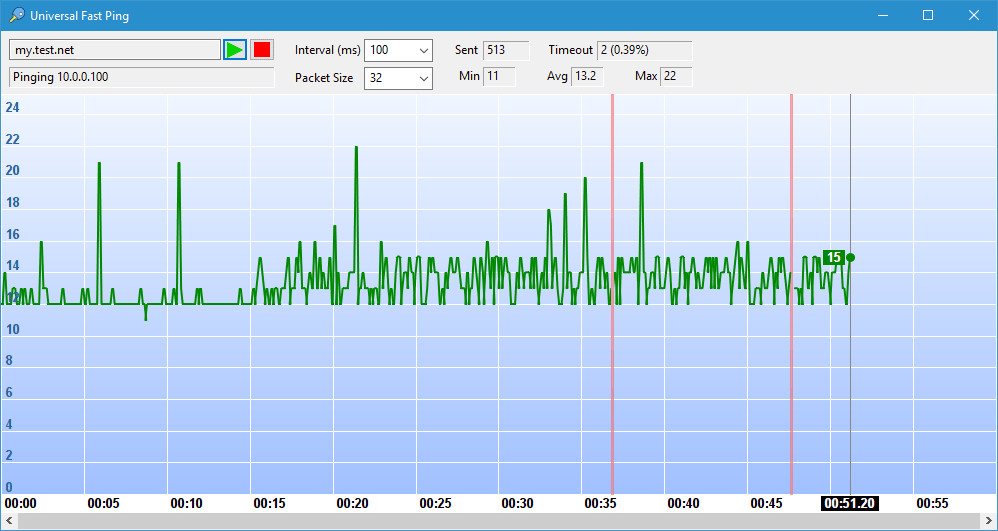Click the Timeout label
This screenshot has height=531, width=998.
click(571, 50)
